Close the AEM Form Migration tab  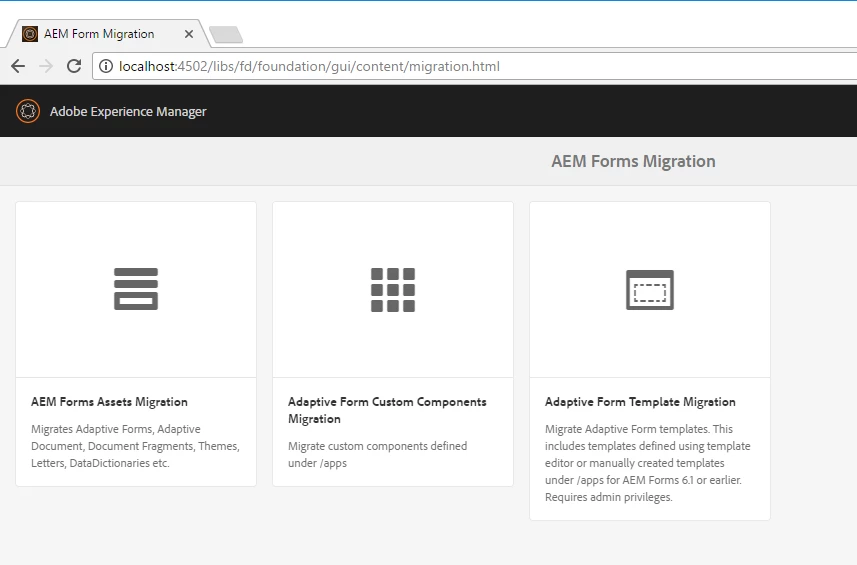[x=189, y=34]
